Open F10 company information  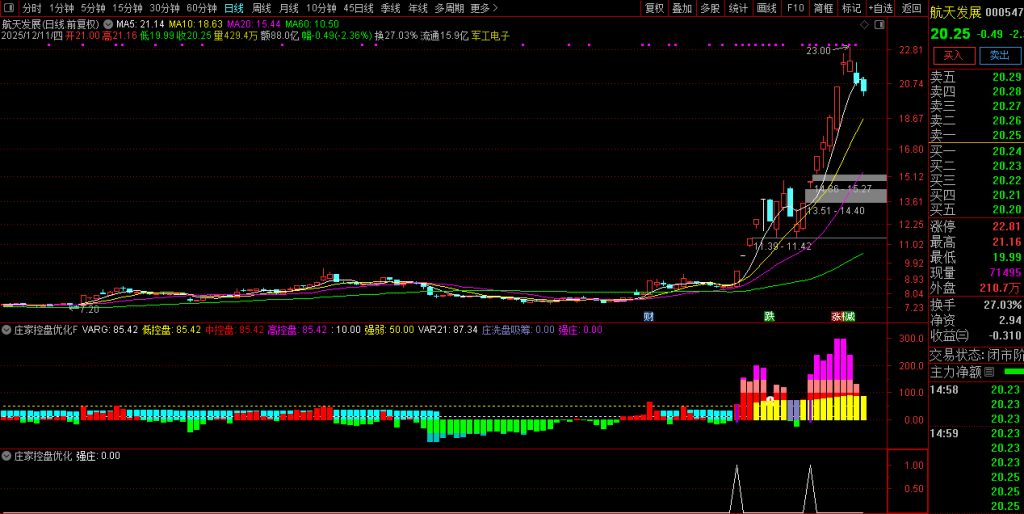[795, 8]
